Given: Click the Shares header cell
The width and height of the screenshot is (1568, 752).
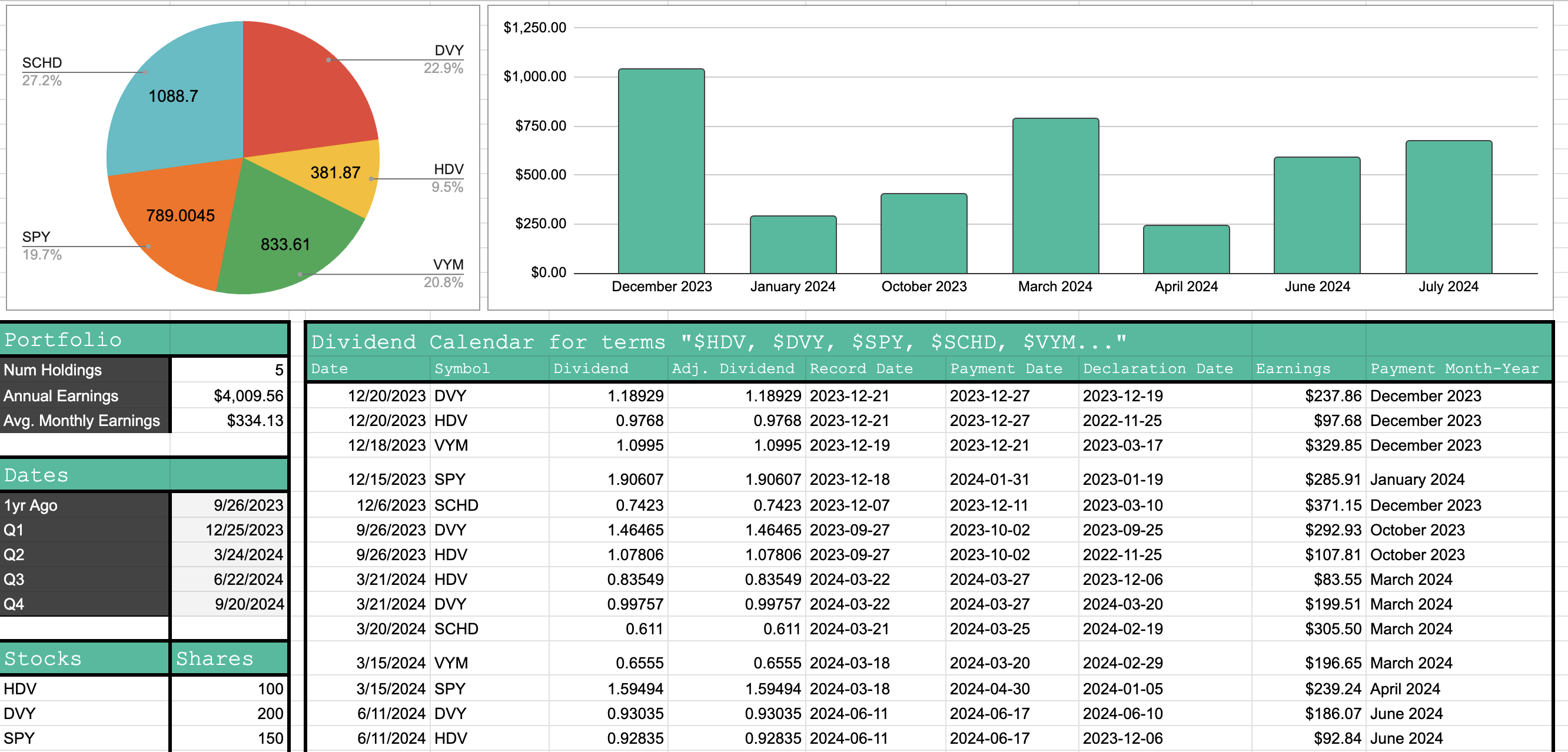Looking at the screenshot, I should click(229, 658).
